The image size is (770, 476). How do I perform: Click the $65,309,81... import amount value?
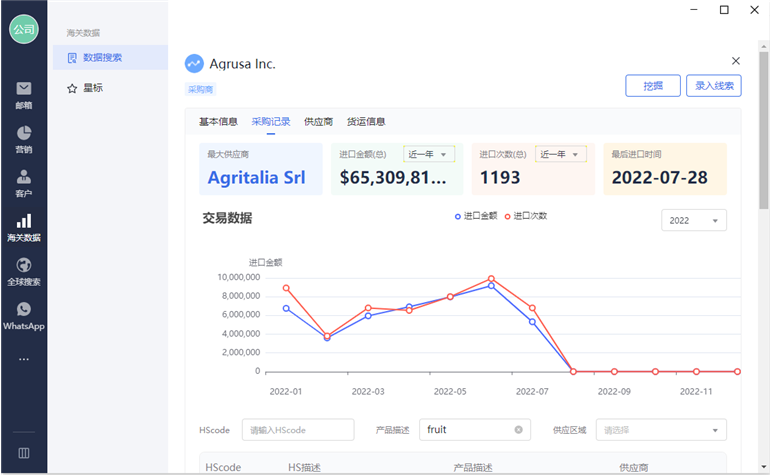coord(393,178)
